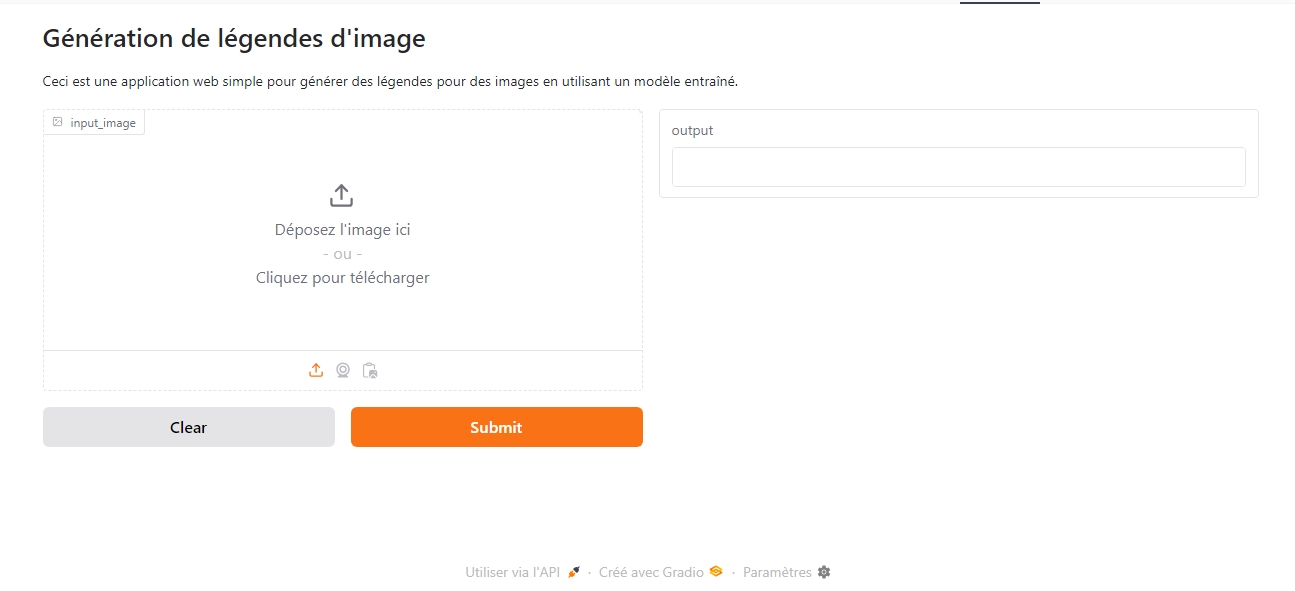This screenshot has width=1295, height=591.
Task: Click the image icon beside input_image
Action: 58,122
